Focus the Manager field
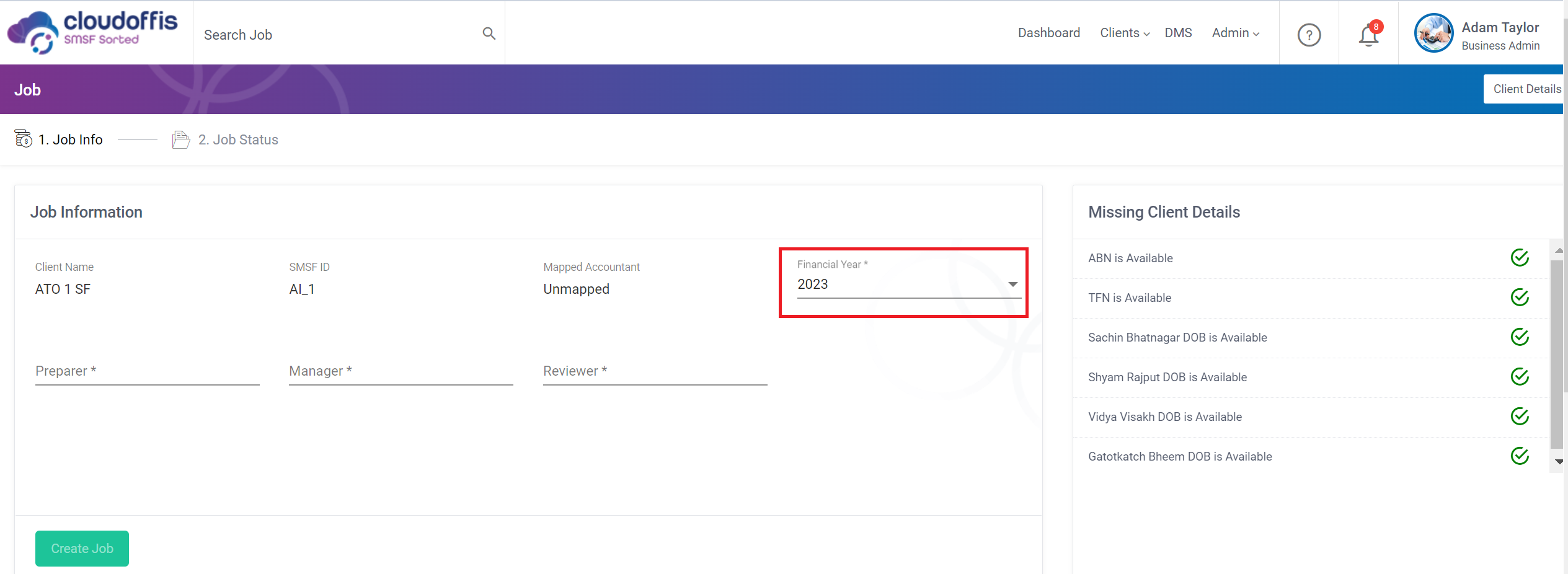Screen dimensions: 1568x574 [401, 371]
